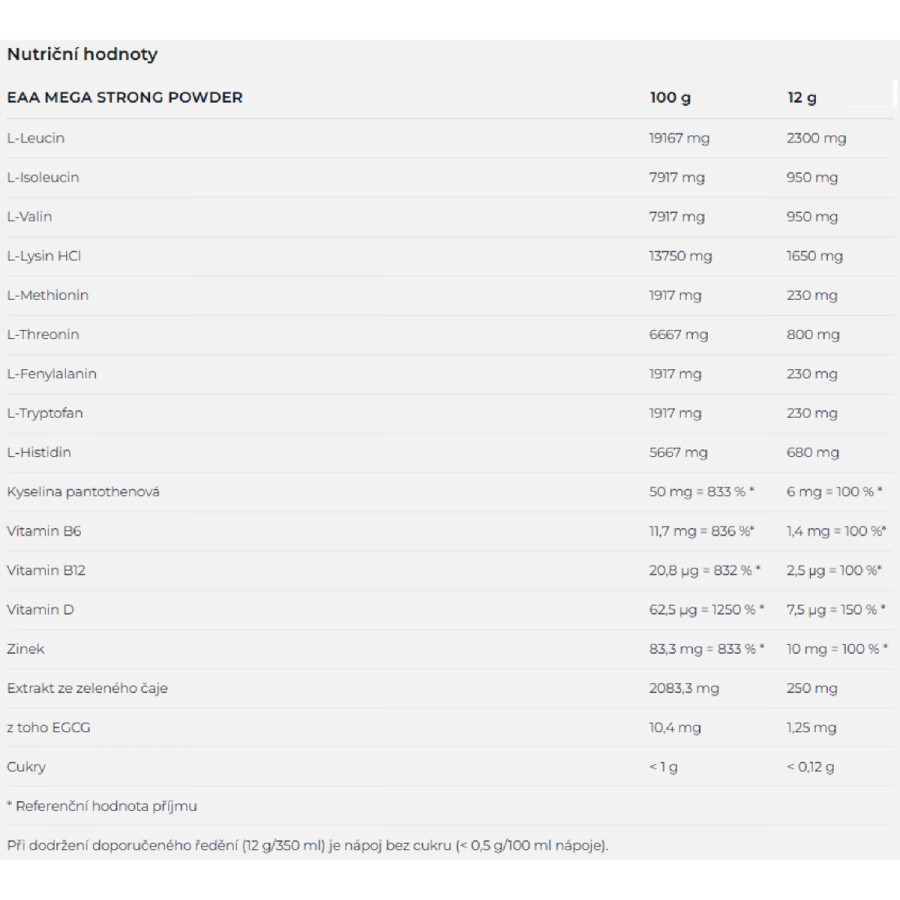Click the 5667 mg L-Histidin value
This screenshot has width=900, height=900.
coord(678,452)
